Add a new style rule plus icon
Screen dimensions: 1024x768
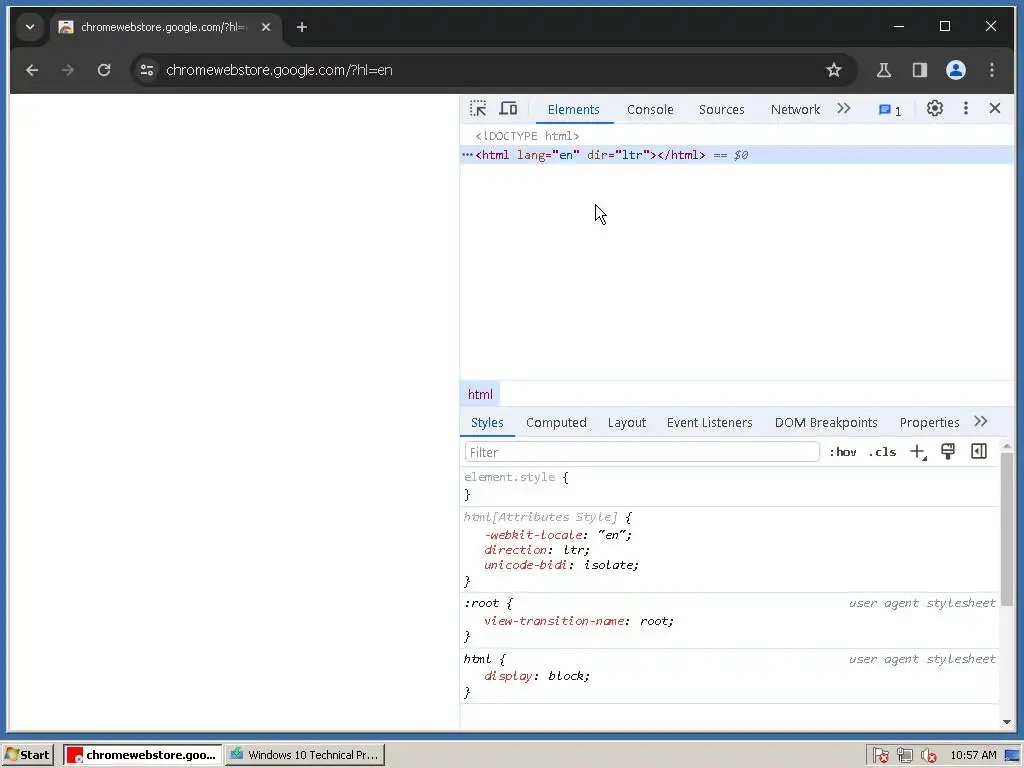(918, 452)
